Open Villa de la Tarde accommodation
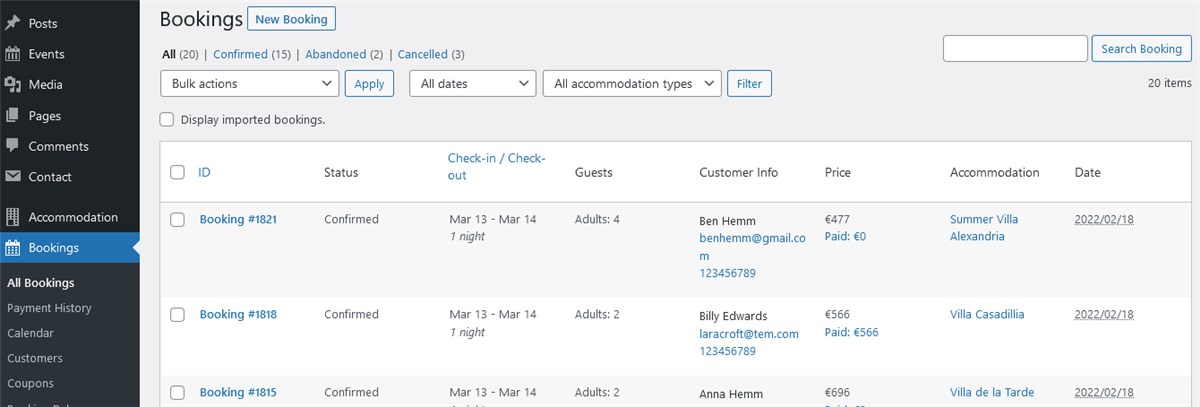1200x407 pixels. pos(992,392)
